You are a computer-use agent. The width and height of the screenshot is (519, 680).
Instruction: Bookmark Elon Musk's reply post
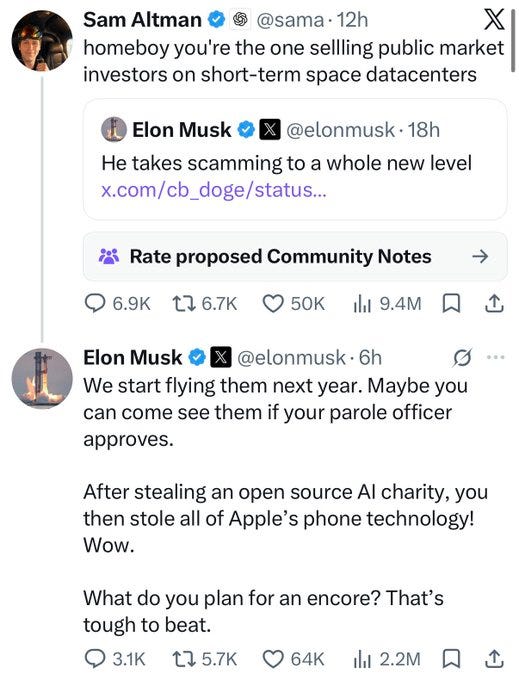pyautogui.click(x=451, y=659)
